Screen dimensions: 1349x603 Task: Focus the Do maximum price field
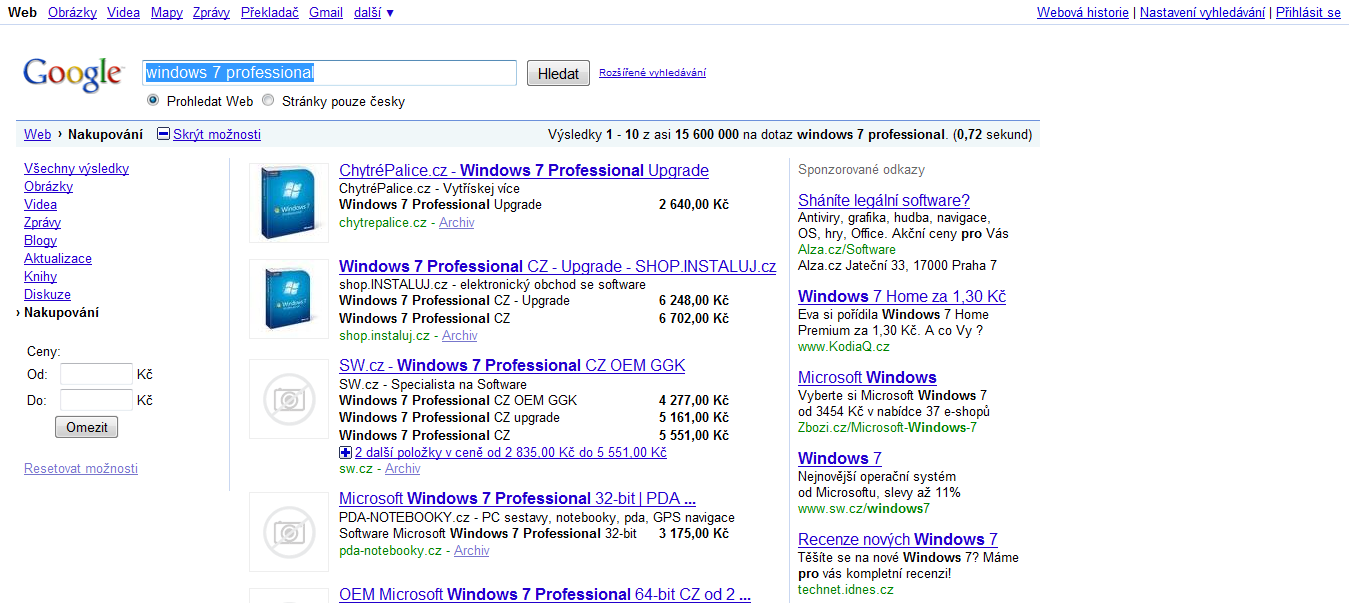click(x=96, y=400)
